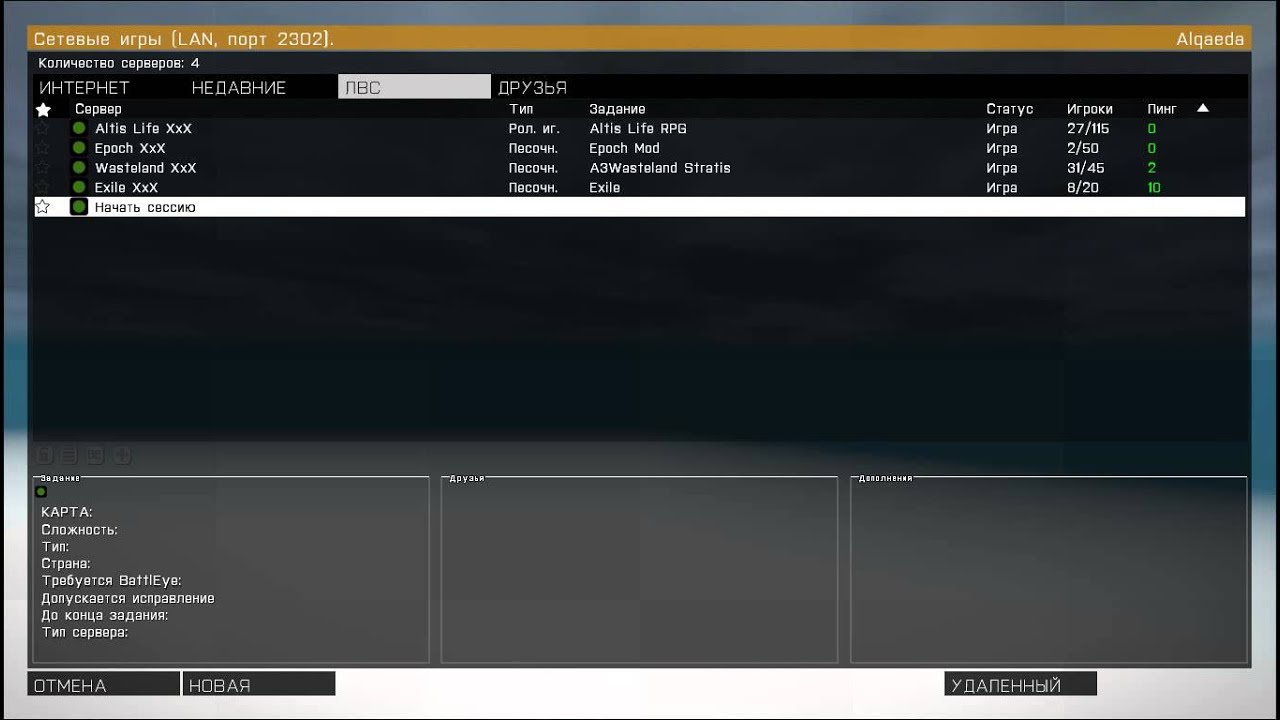Click mission Epoch Mod
Viewport: 1280px width, 720px height.
pyautogui.click(x=624, y=148)
